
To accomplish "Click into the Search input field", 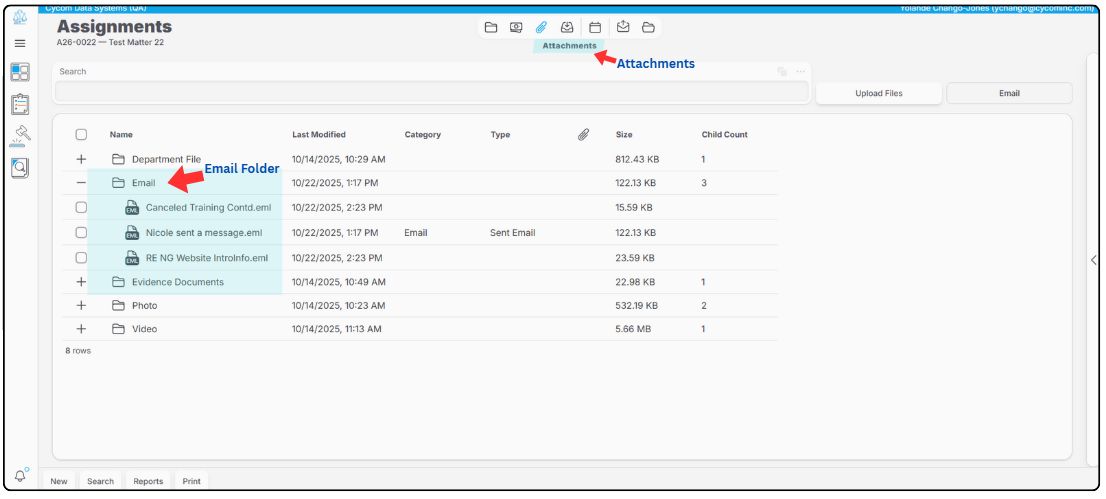I will [x=432, y=92].
